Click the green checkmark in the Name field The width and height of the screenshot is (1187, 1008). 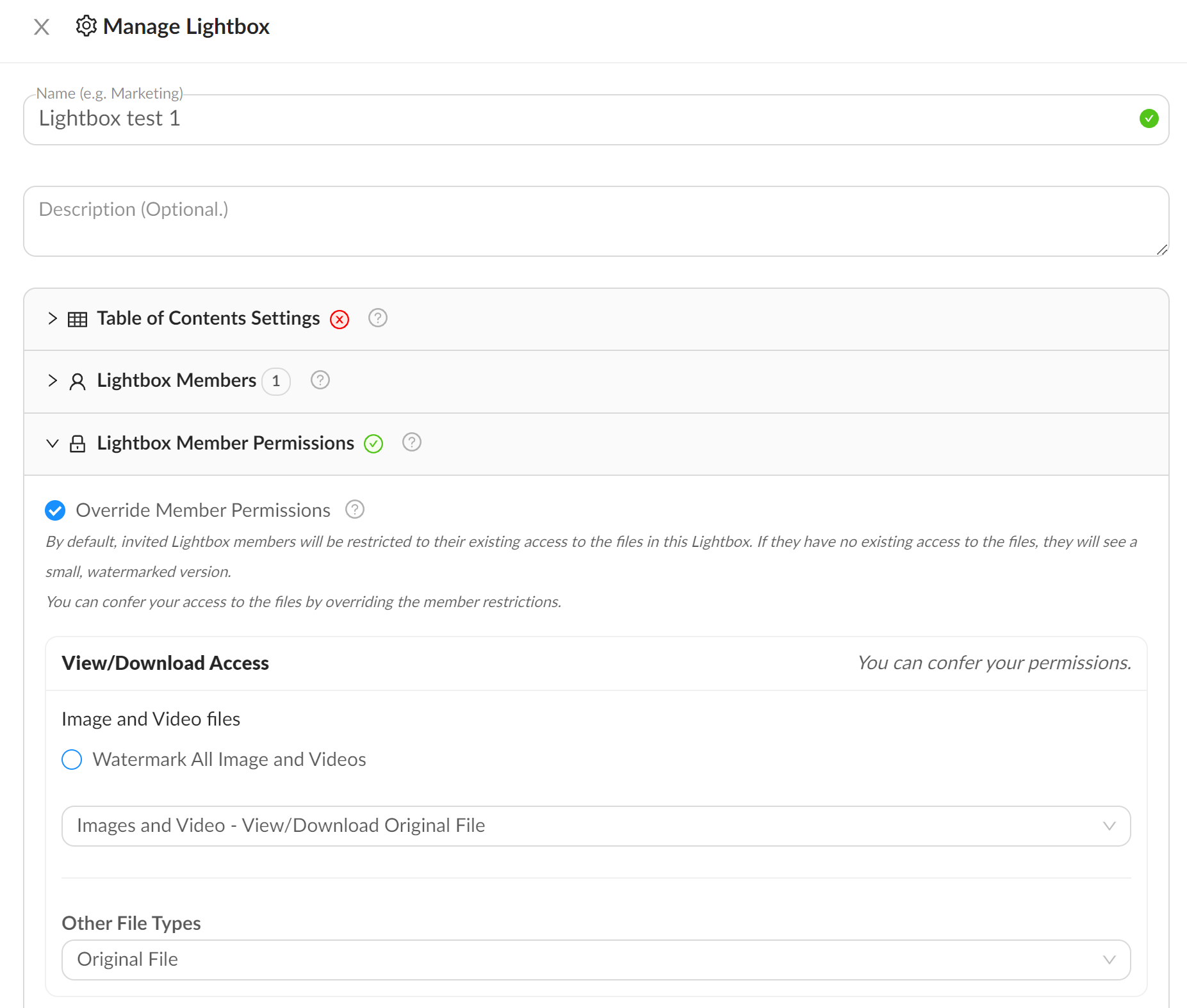(x=1149, y=119)
